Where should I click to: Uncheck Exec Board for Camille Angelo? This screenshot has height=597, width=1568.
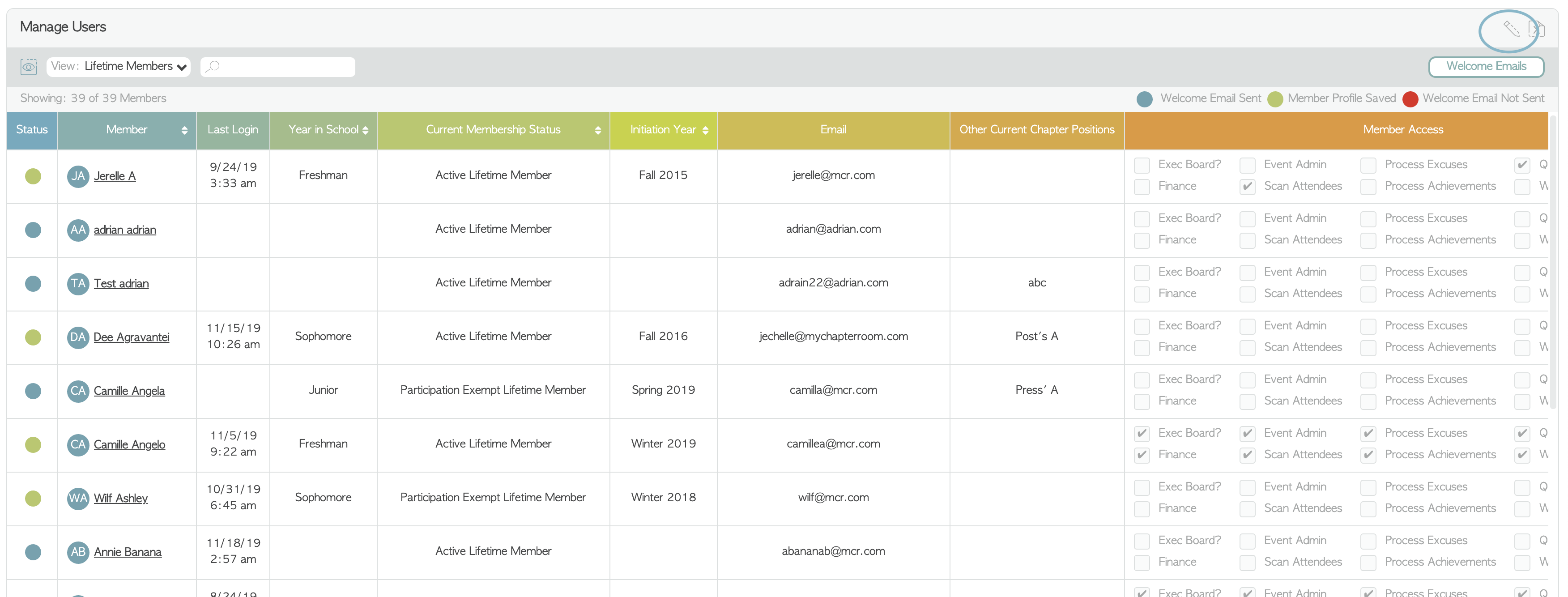(x=1142, y=433)
